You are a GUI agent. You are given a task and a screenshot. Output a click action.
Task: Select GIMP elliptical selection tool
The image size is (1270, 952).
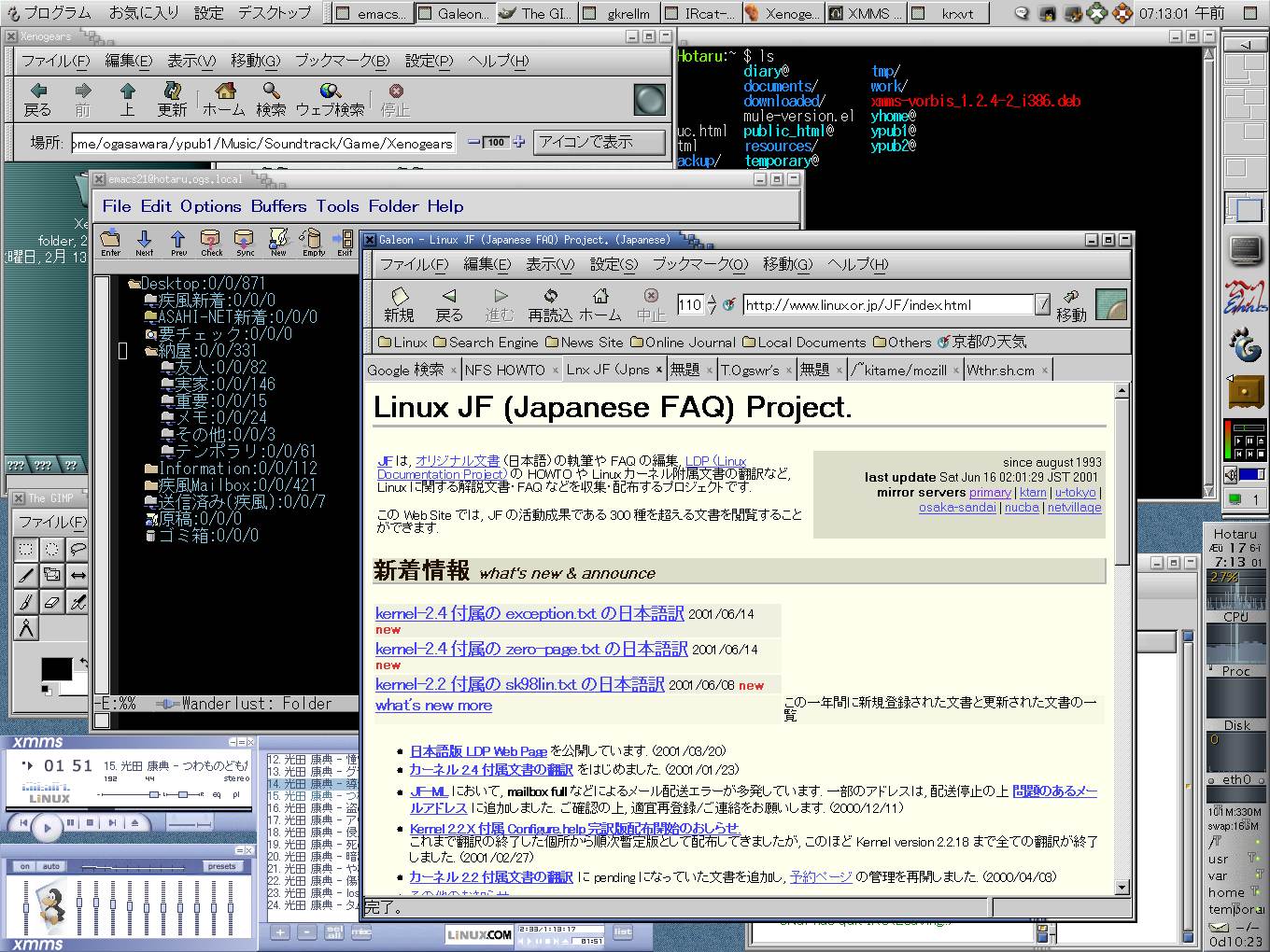(x=52, y=550)
